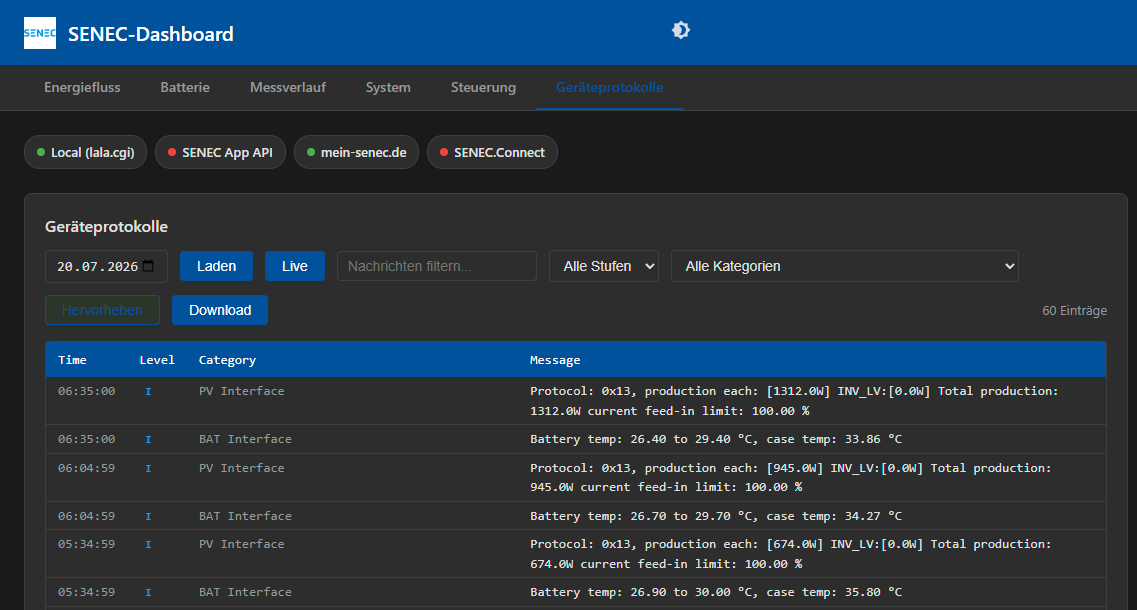Viewport: 1137px width, 610px height.
Task: Click the Message column header
Action: coord(555,360)
